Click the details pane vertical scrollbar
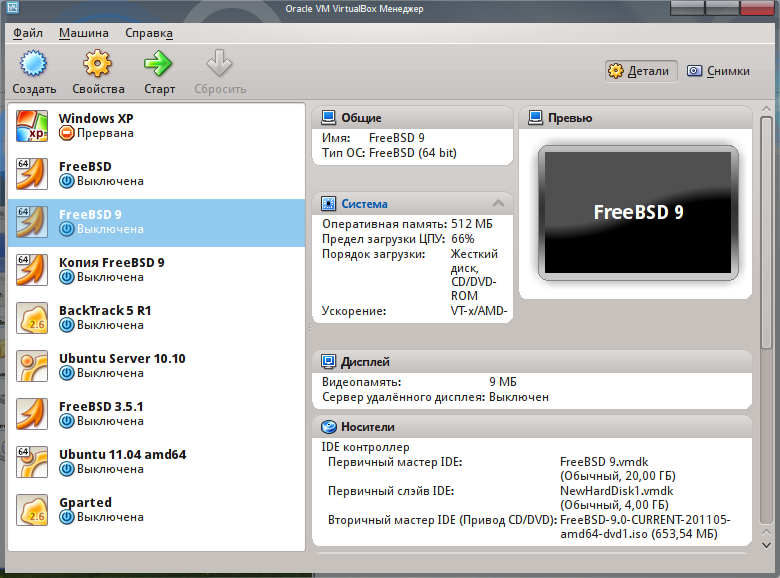This screenshot has width=780, height=578. [x=766, y=231]
